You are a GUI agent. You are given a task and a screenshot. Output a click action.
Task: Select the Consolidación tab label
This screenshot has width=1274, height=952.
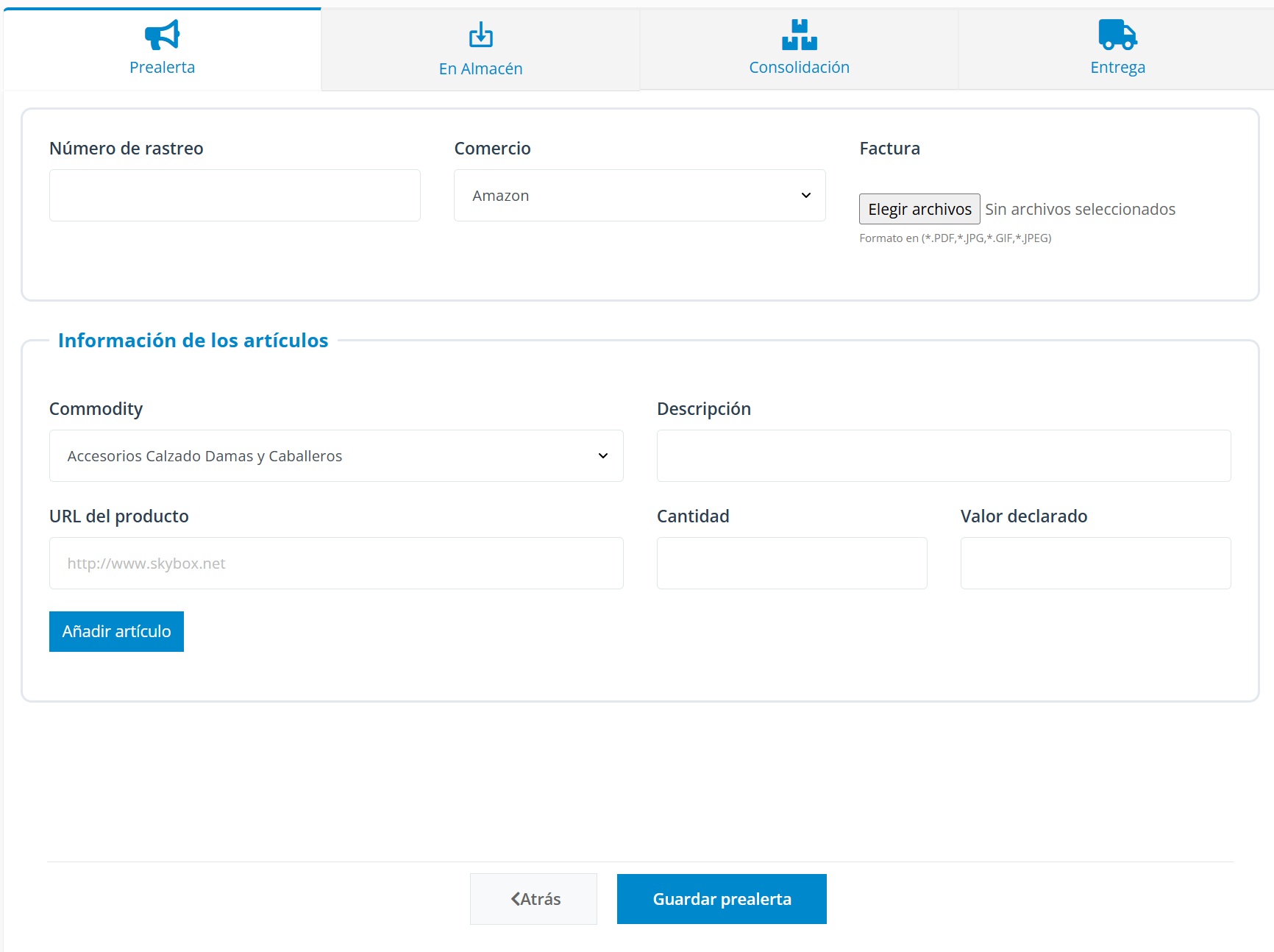799,68
